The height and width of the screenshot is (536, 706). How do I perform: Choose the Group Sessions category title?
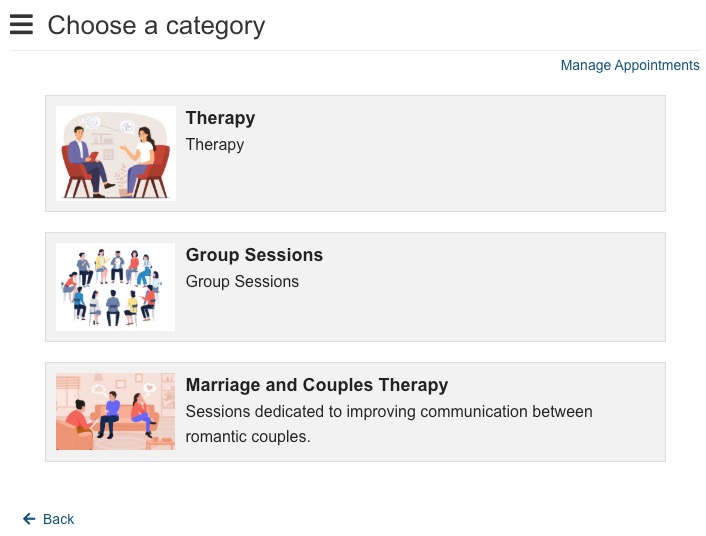click(x=254, y=255)
